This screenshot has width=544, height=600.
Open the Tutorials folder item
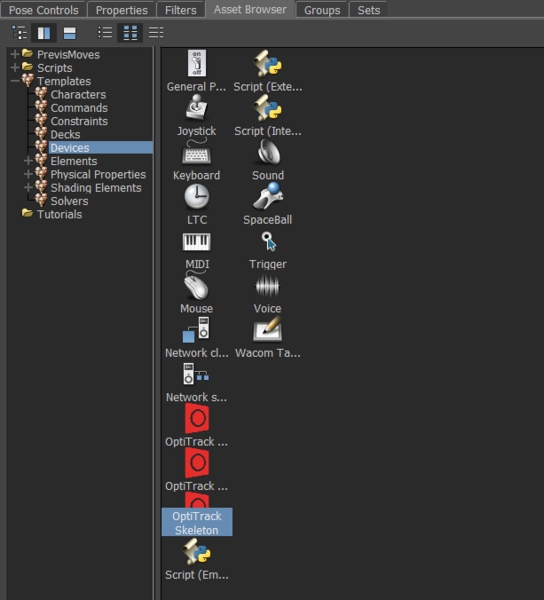coord(59,214)
